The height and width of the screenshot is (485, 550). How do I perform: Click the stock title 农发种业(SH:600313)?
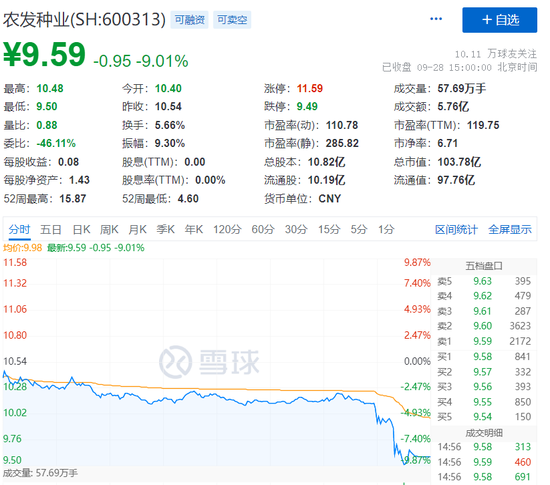(84, 20)
